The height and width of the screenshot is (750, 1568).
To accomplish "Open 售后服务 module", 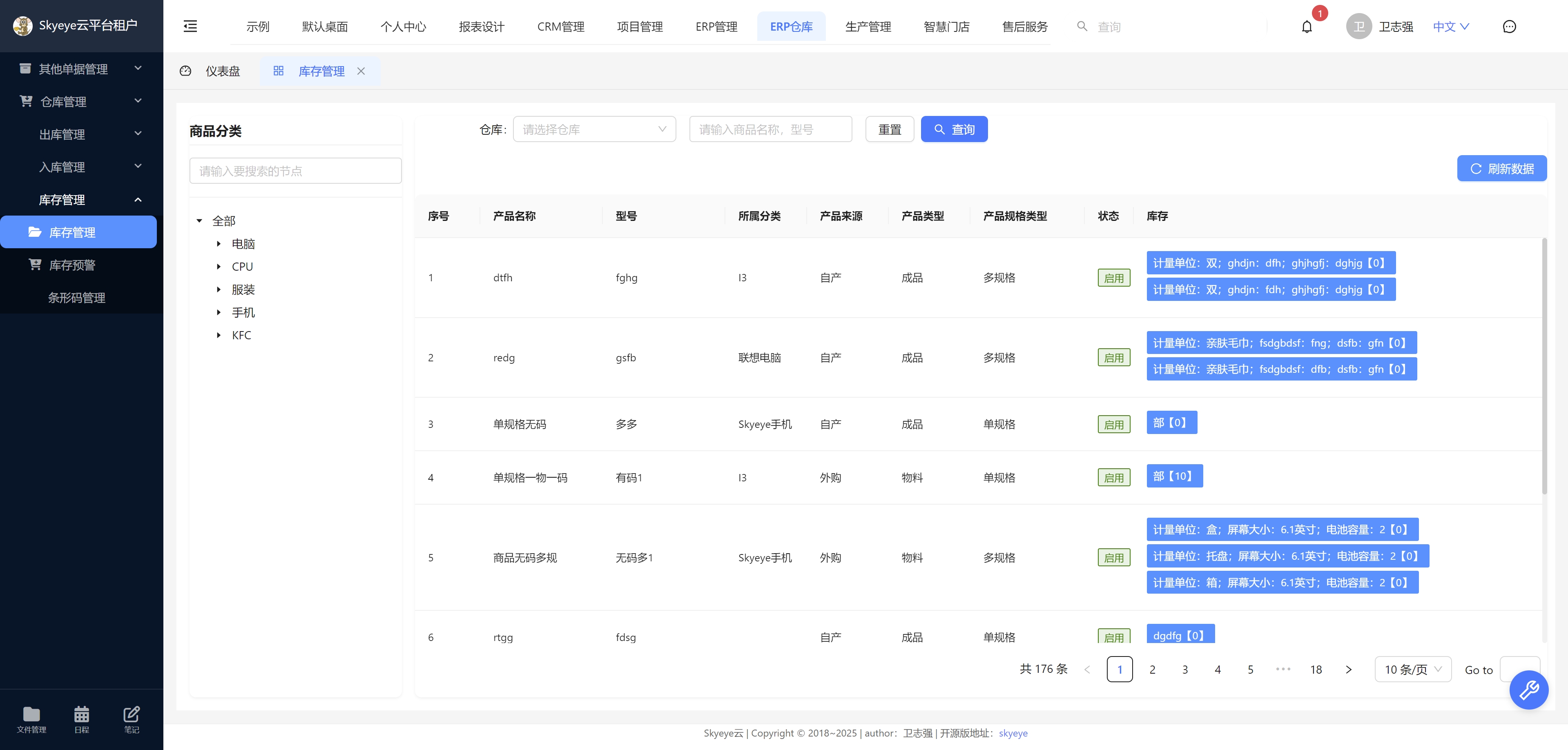I will point(1025,27).
